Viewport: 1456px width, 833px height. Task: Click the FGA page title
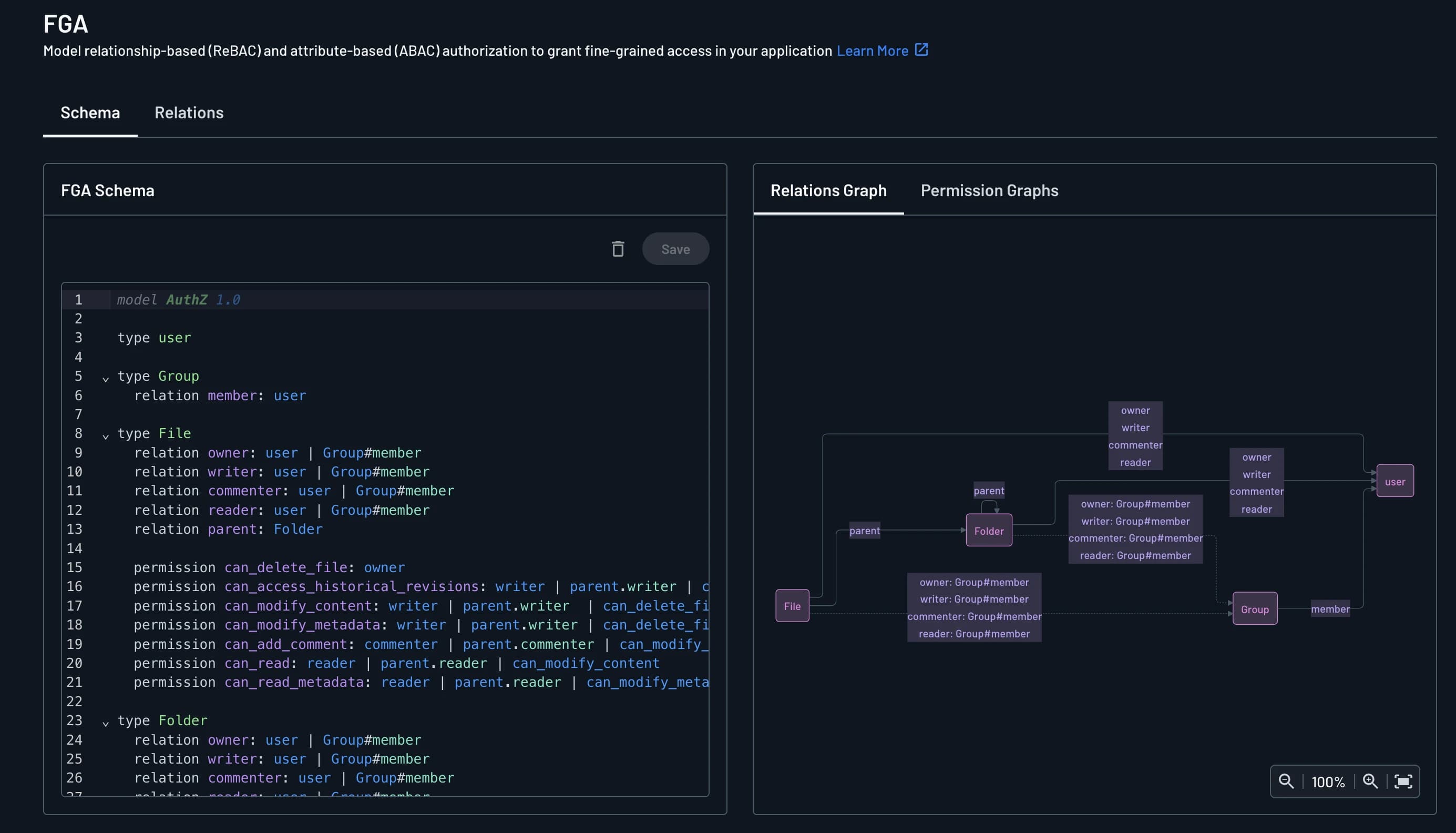click(66, 24)
